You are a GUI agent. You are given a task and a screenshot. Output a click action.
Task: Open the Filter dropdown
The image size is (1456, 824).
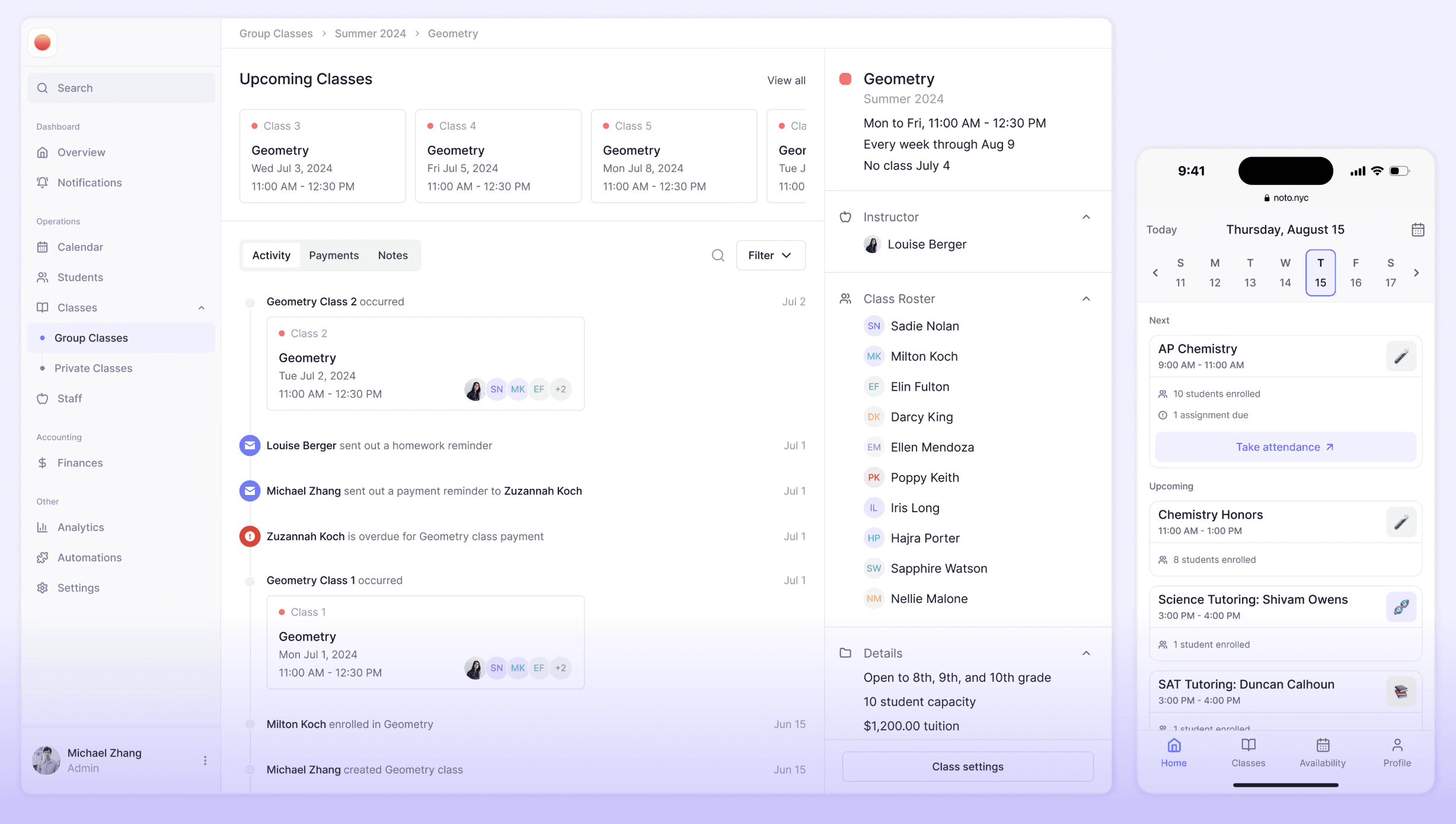tap(770, 255)
